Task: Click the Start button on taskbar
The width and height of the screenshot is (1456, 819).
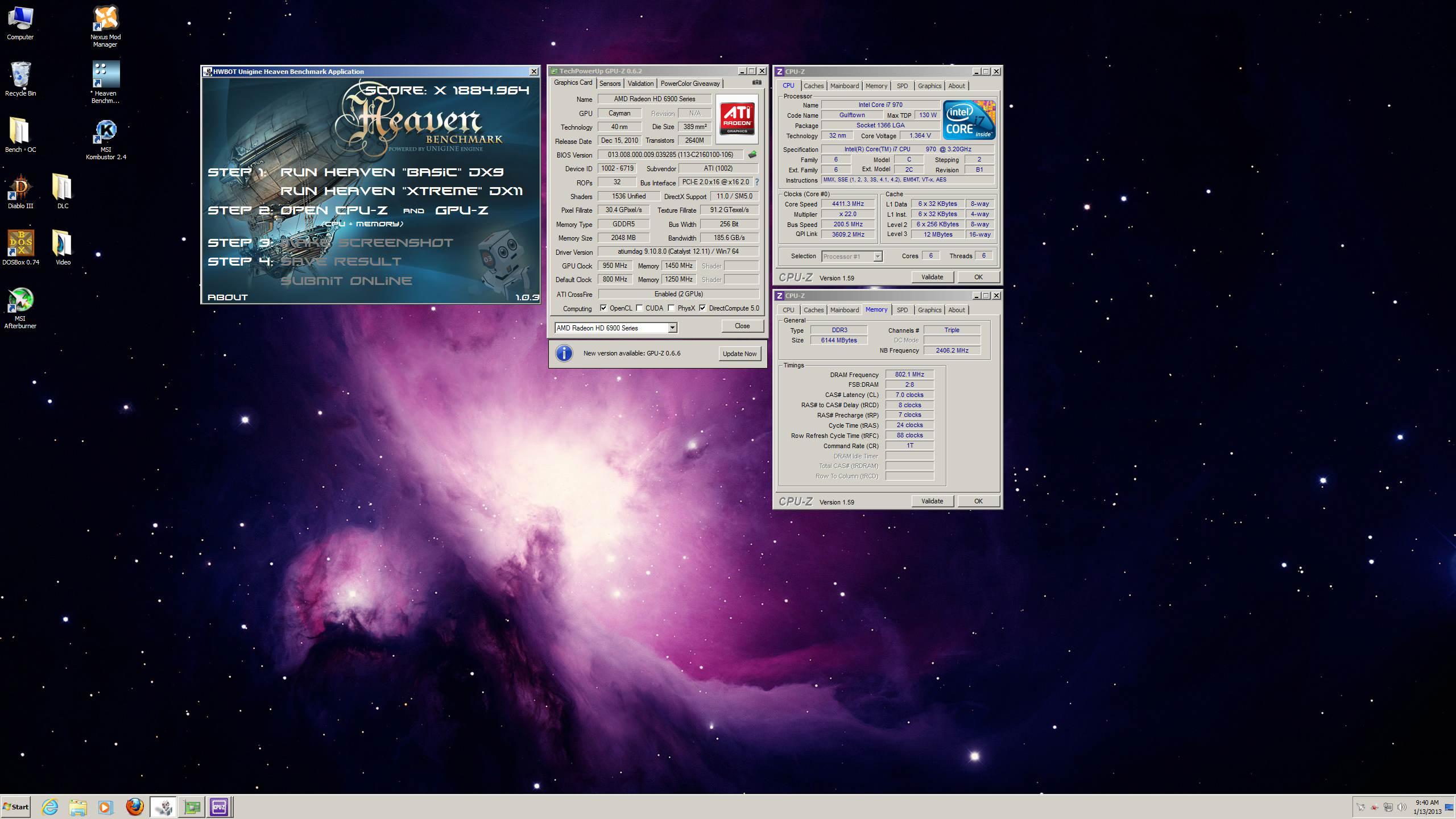Action: (16, 806)
